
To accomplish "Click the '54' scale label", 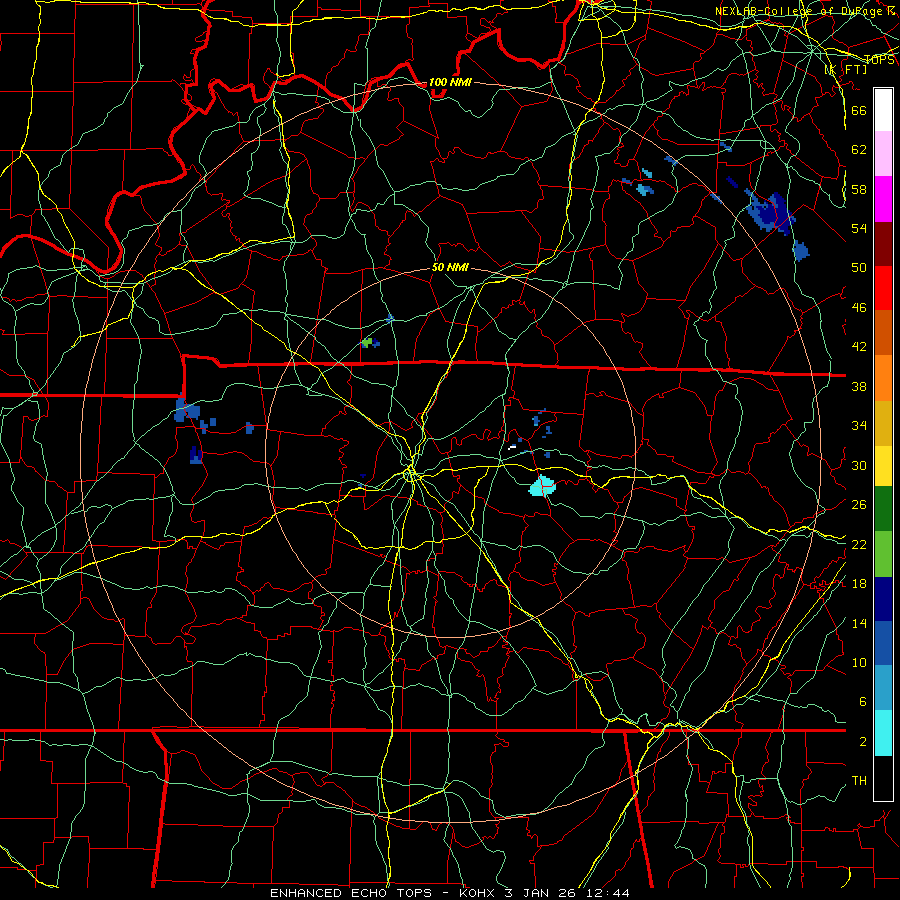I will 859,228.
